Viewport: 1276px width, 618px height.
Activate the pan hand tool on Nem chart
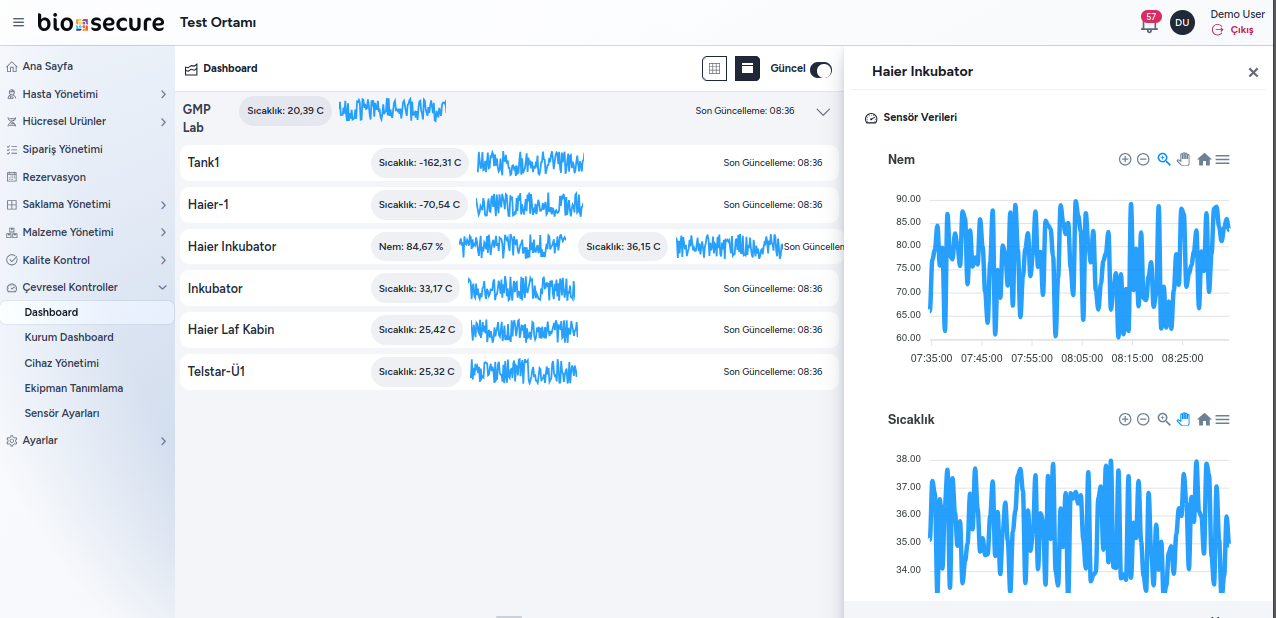(1184, 159)
